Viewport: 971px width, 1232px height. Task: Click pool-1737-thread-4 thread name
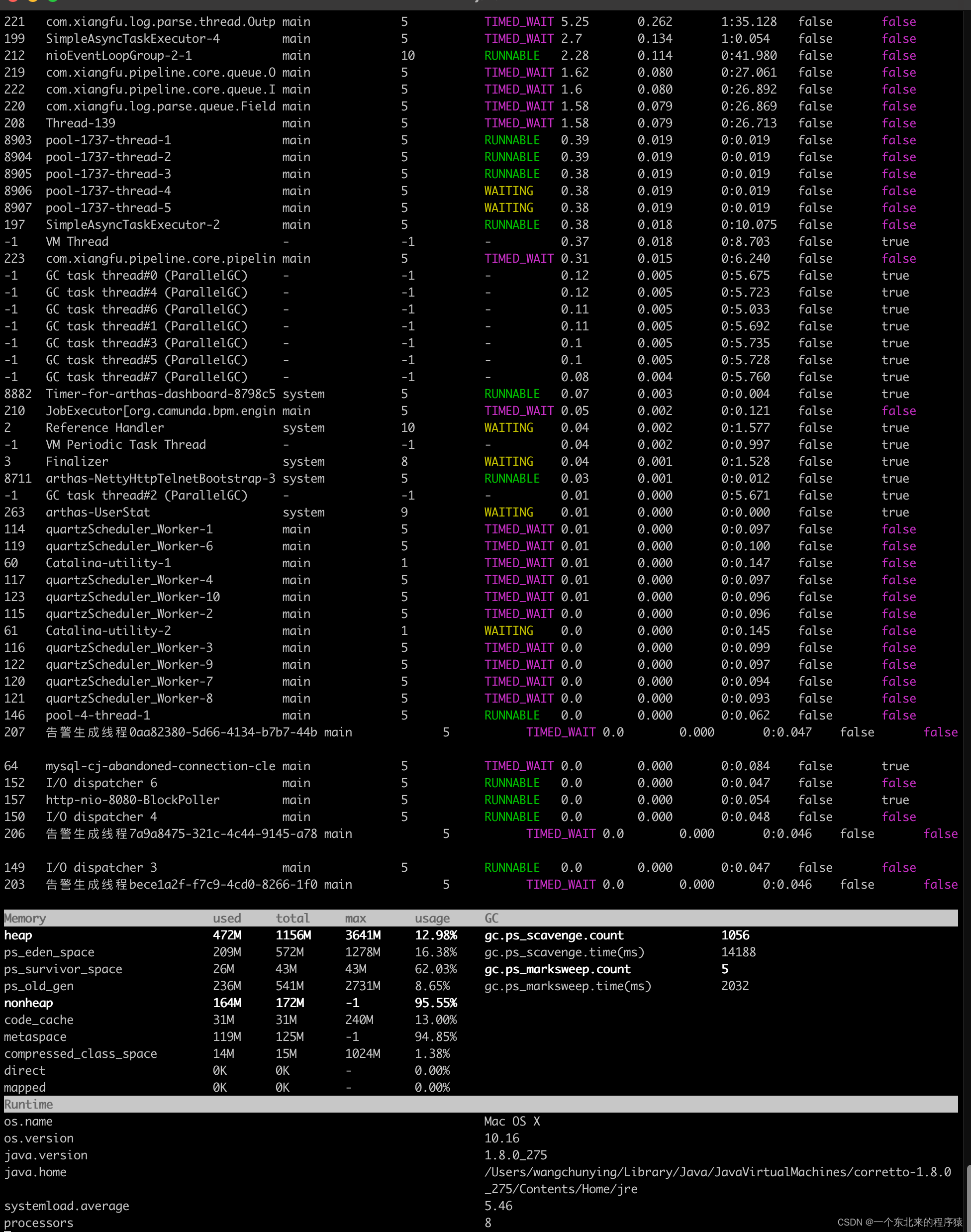tap(108, 191)
